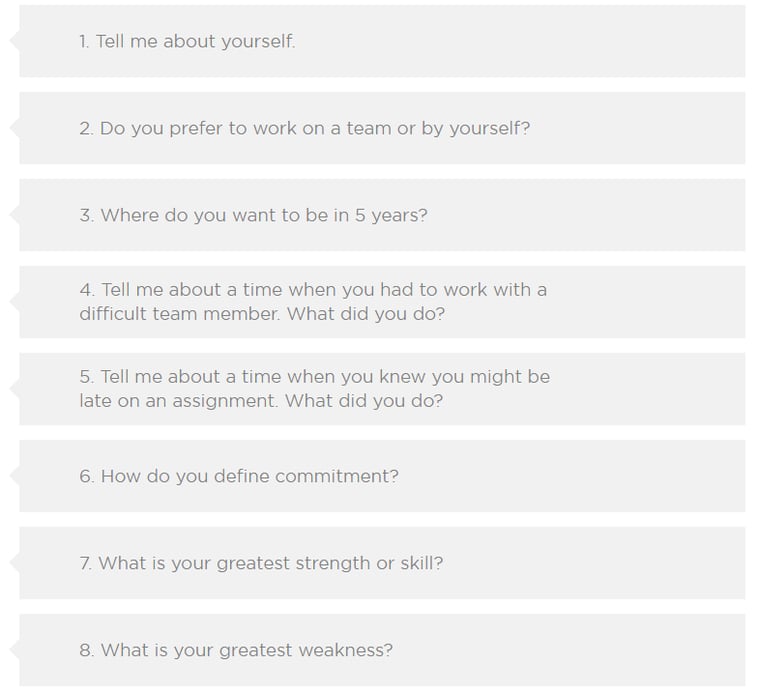Click the left notch arrow beside question 8
The image size is (757, 693).
click(14, 650)
